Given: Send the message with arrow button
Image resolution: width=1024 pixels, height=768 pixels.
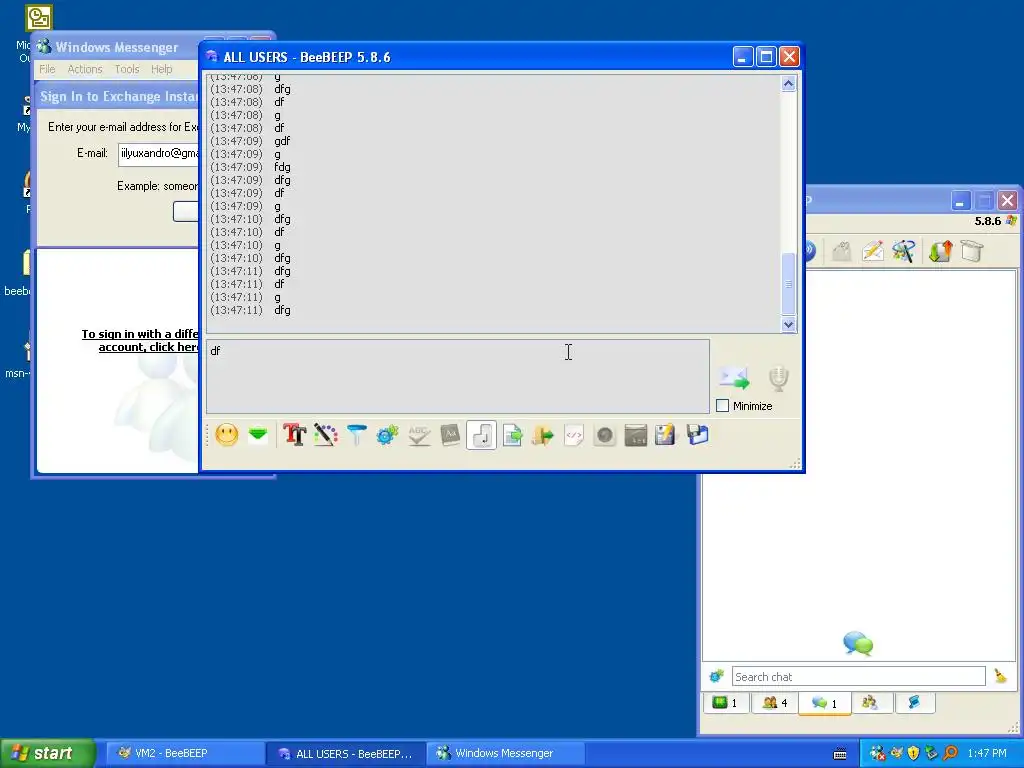Looking at the screenshot, I should 734,377.
